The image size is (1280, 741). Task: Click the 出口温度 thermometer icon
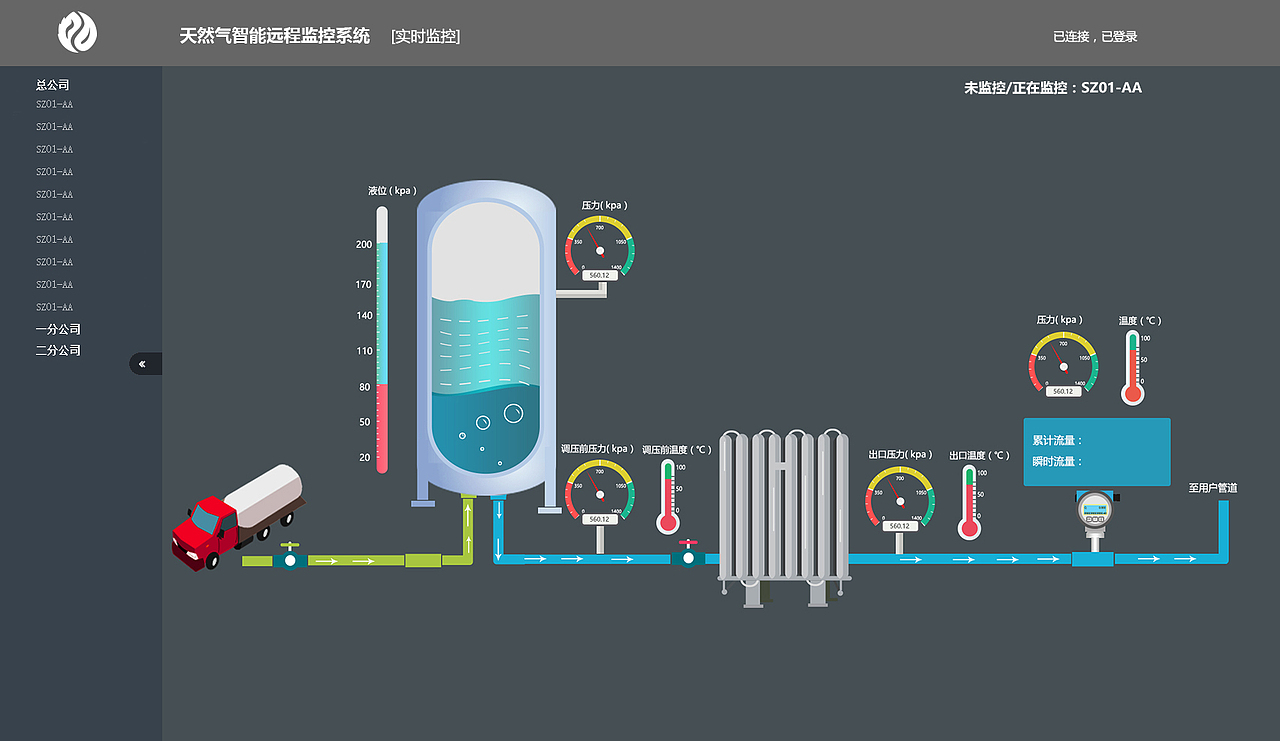tap(968, 495)
